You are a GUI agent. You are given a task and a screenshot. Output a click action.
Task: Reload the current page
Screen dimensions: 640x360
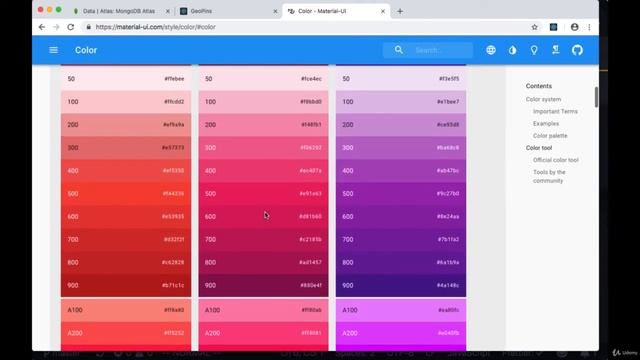(x=71, y=27)
